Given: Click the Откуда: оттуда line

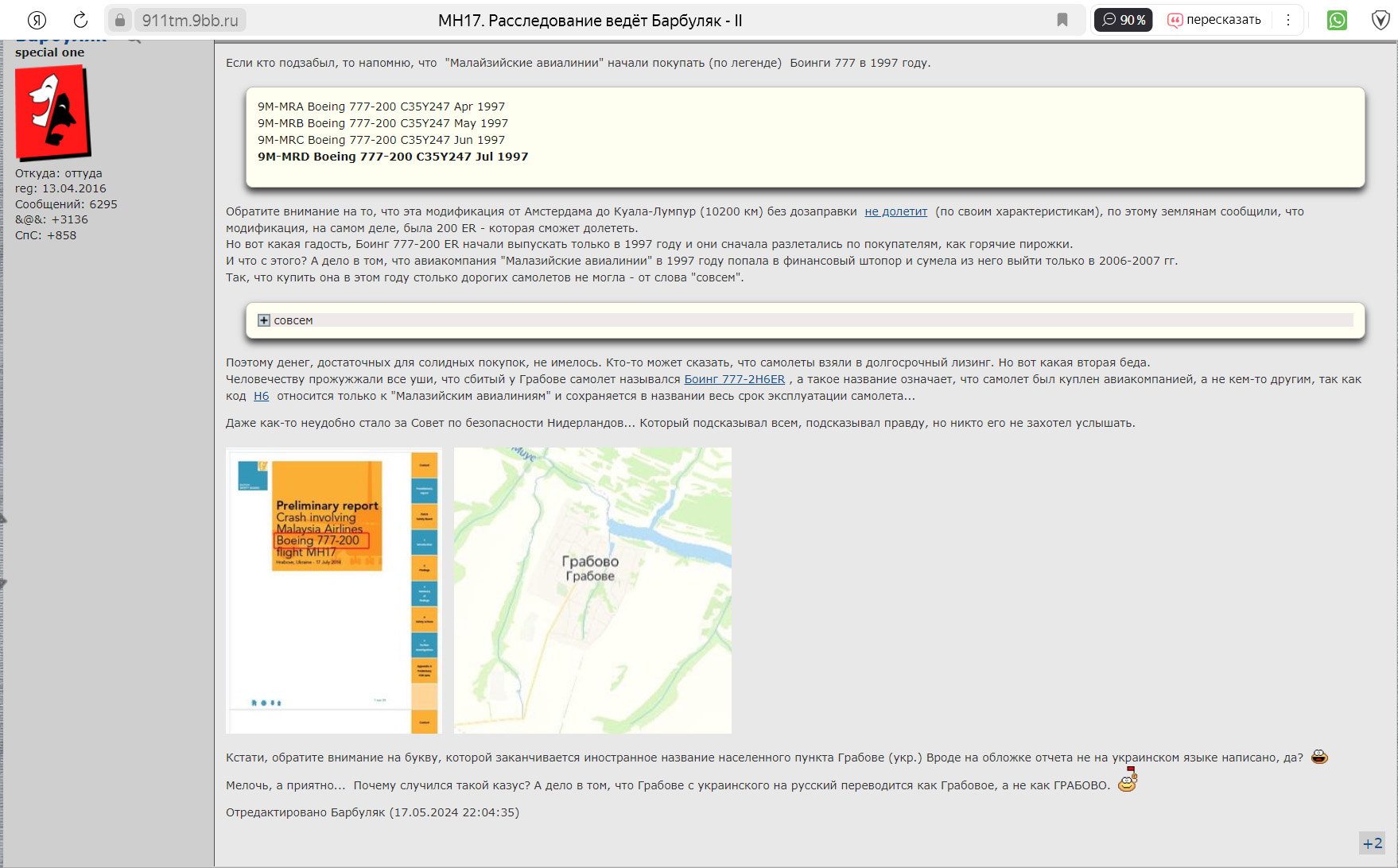Looking at the screenshot, I should point(59,173).
